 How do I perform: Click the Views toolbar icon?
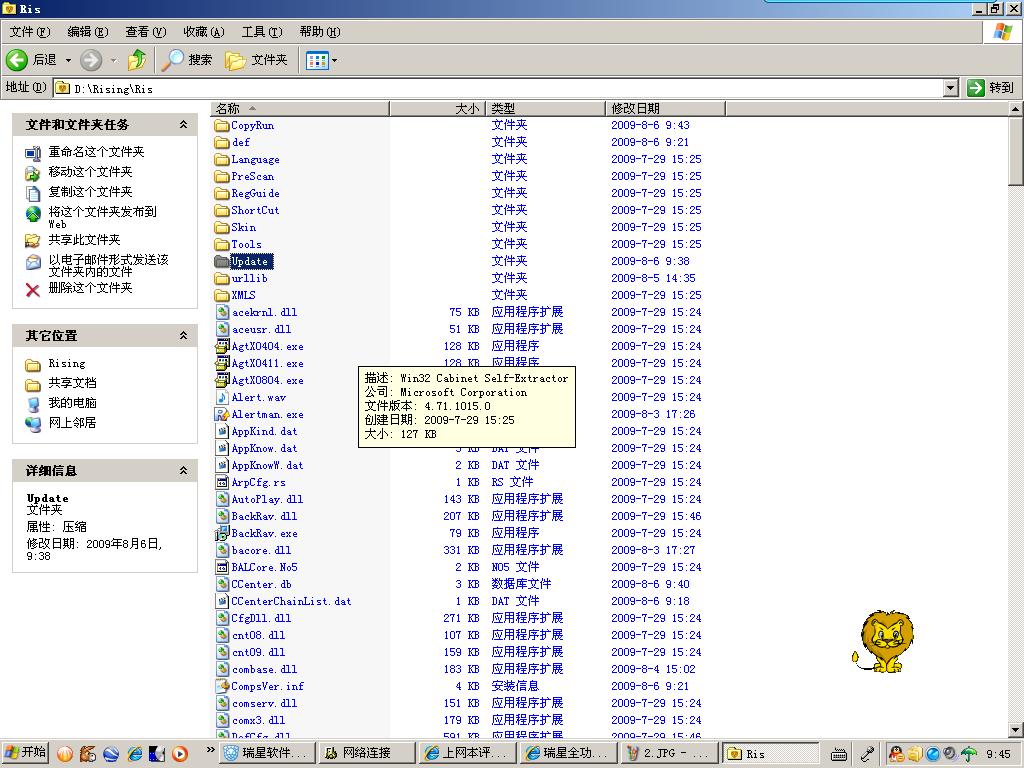point(317,61)
